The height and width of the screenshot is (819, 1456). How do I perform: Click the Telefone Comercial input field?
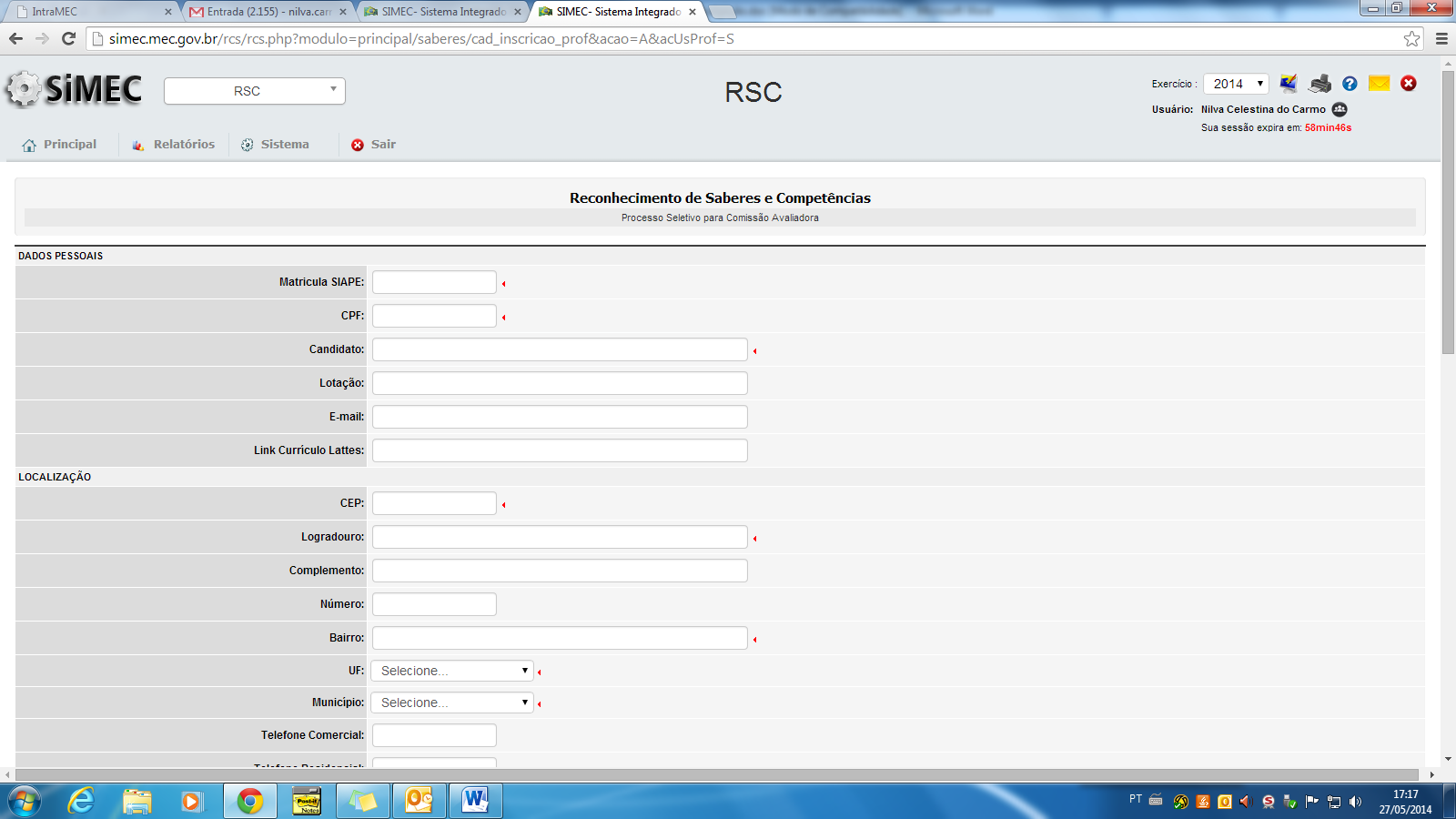[x=434, y=735]
